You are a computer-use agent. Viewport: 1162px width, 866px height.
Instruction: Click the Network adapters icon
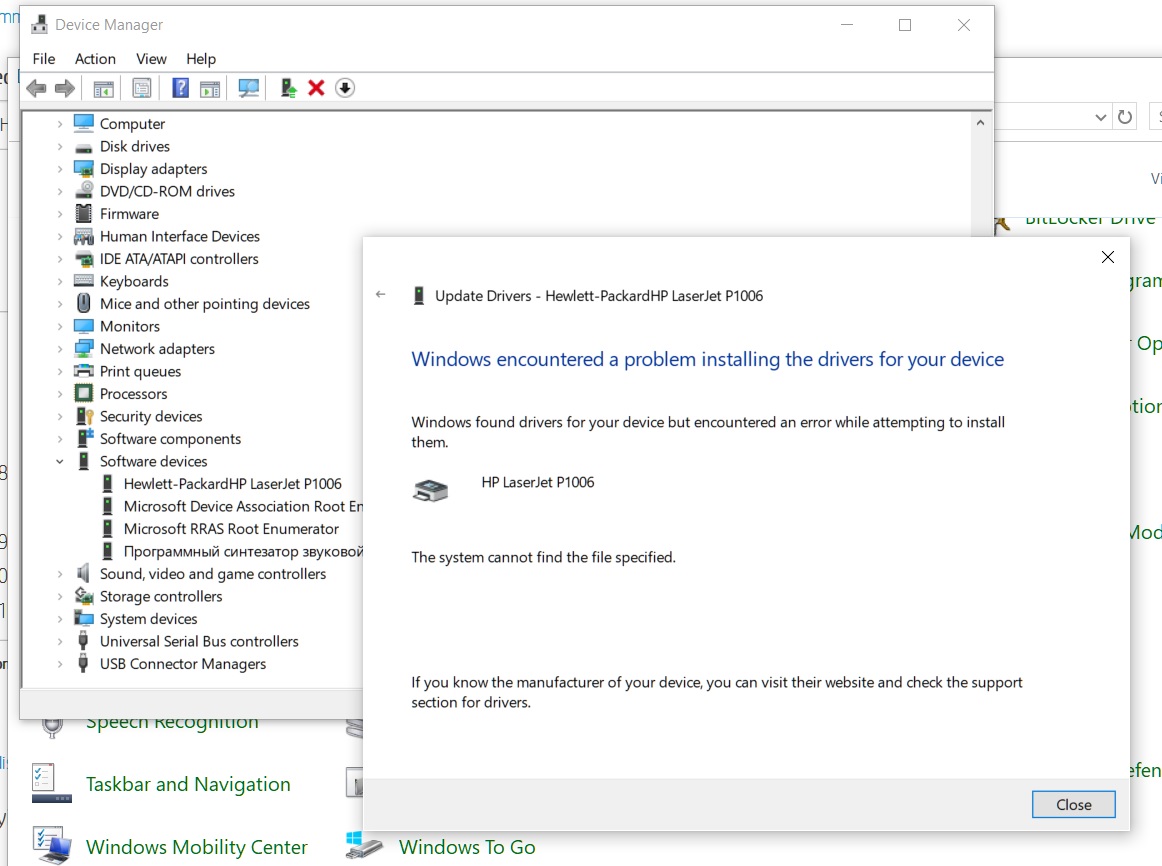[84, 348]
